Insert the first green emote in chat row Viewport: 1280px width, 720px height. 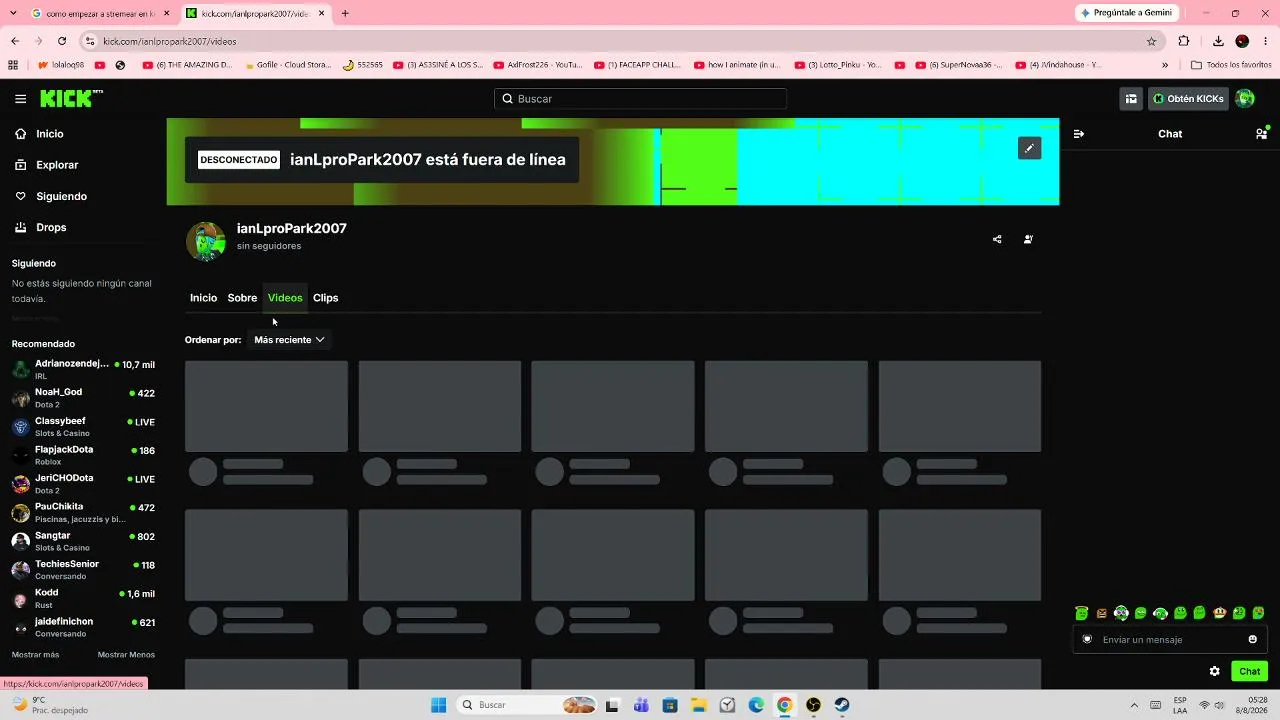coord(1081,613)
